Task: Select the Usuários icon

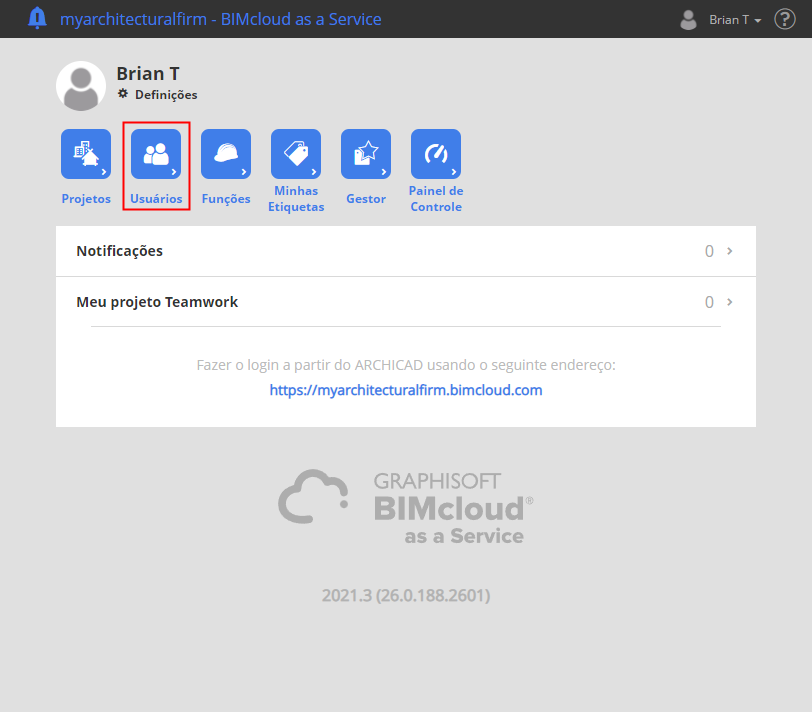Action: (x=155, y=154)
